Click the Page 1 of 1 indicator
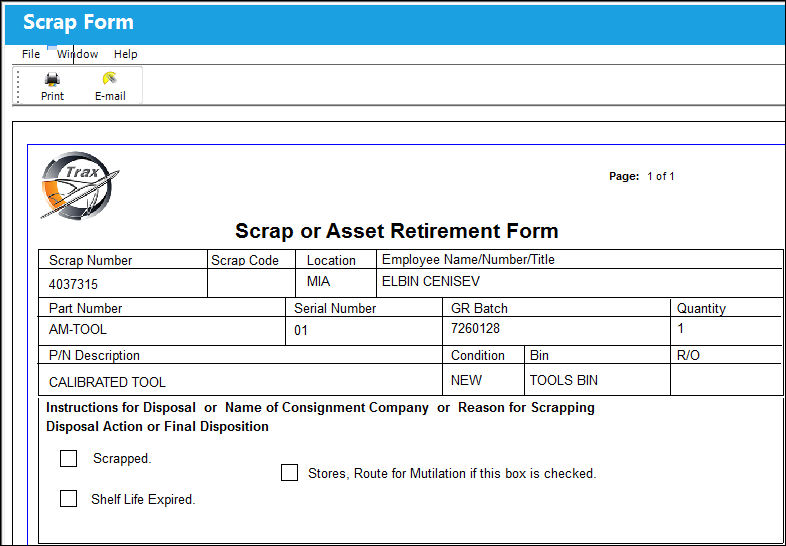This screenshot has height=546, width=786. coord(642,176)
